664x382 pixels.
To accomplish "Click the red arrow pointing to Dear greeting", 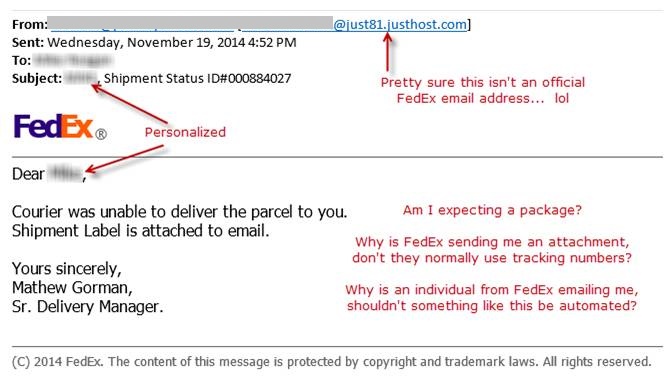I will [124, 159].
